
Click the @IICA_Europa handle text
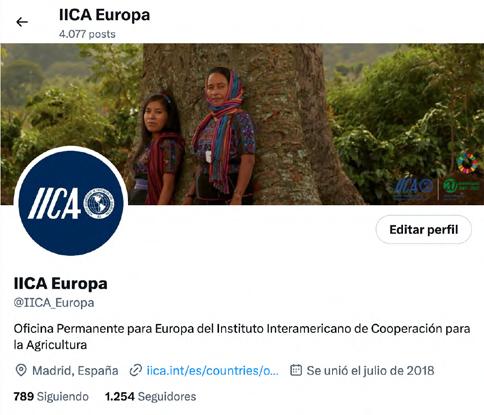point(54,303)
